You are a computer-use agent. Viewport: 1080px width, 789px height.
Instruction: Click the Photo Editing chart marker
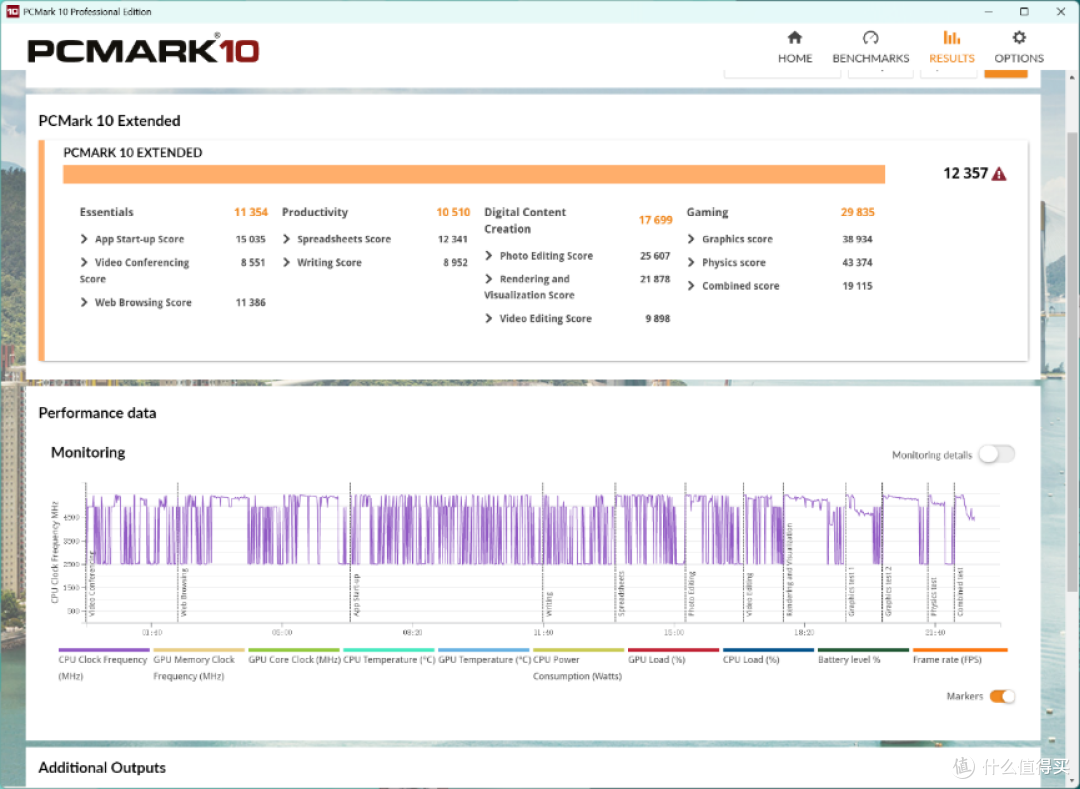pos(692,593)
